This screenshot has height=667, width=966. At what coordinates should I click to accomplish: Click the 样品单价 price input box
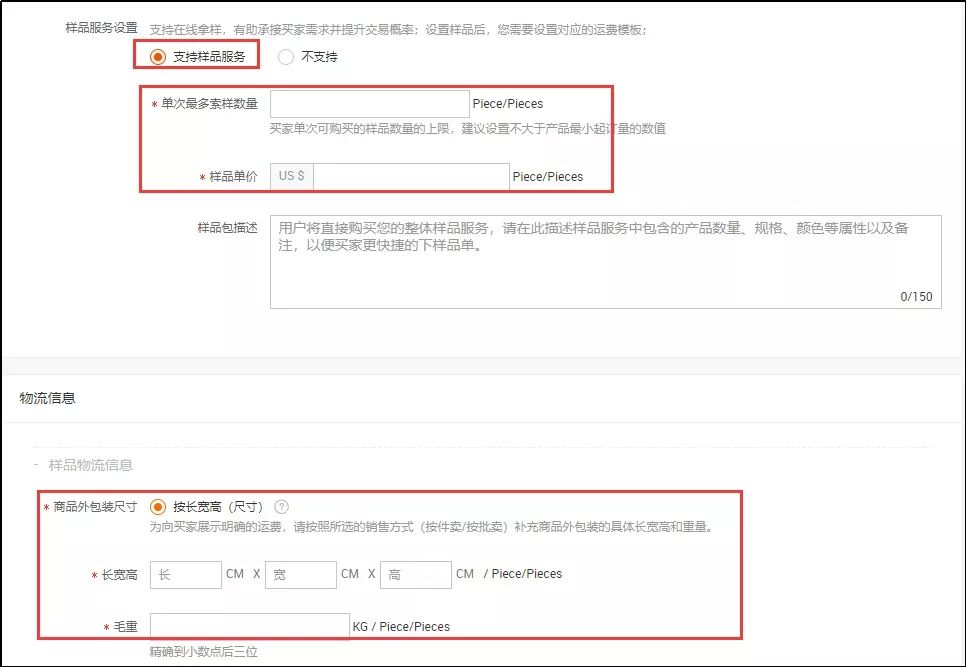click(x=410, y=176)
